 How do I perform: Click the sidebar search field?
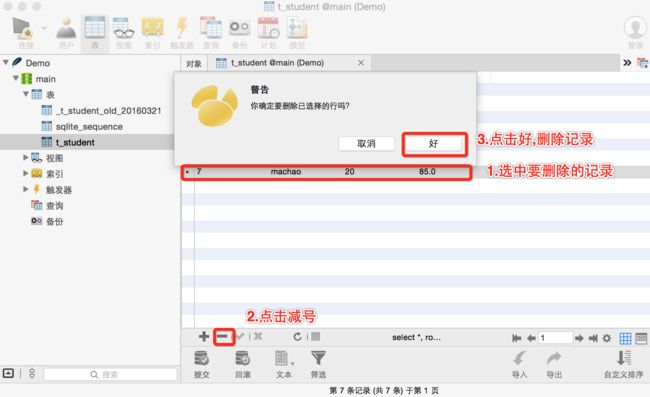pos(110,374)
